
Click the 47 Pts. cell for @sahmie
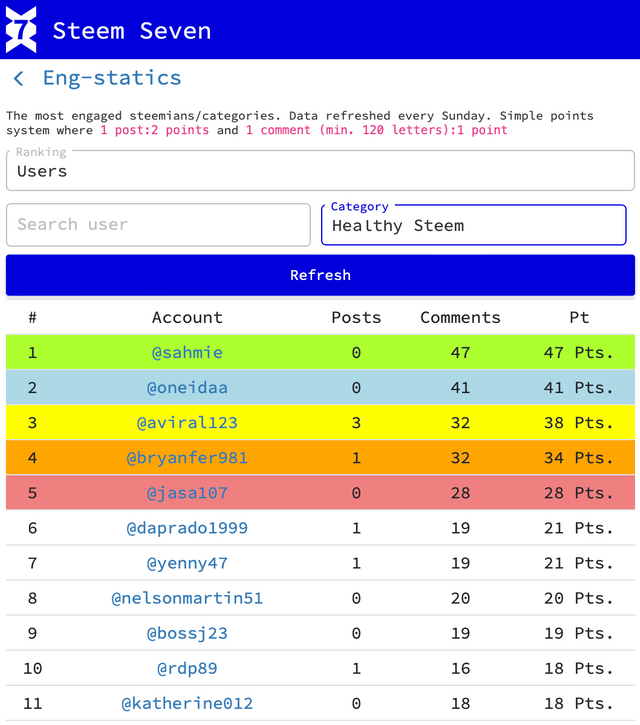[579, 353]
